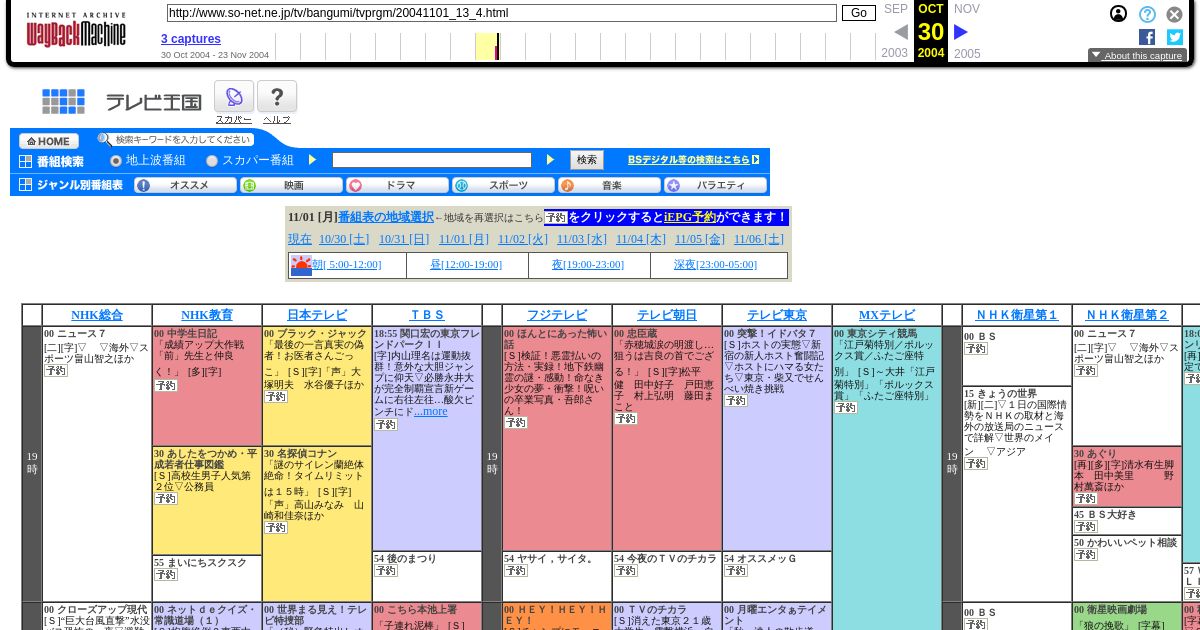Go to HOME button

click(49, 141)
